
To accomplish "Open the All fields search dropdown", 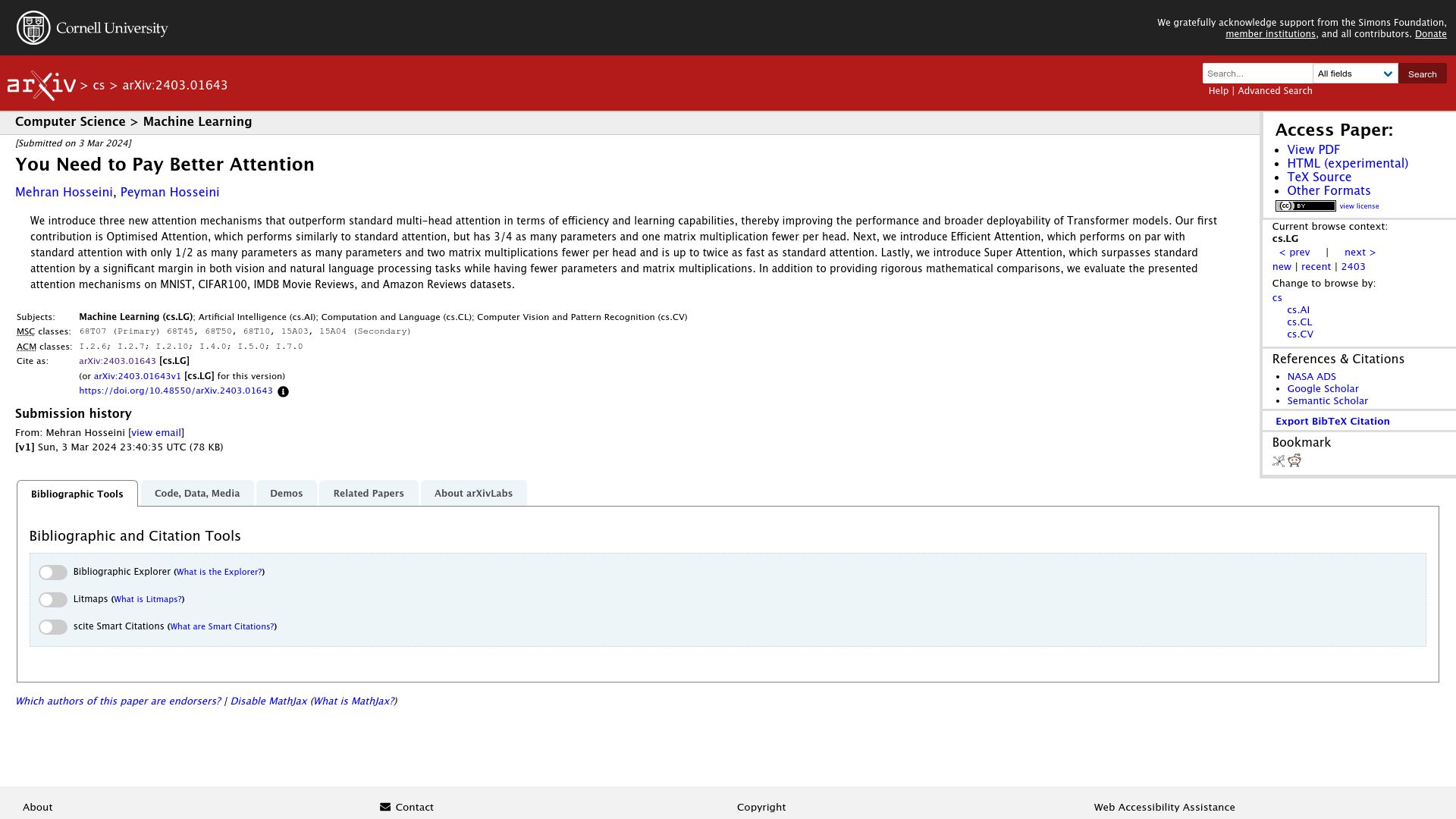I will [x=1355, y=74].
